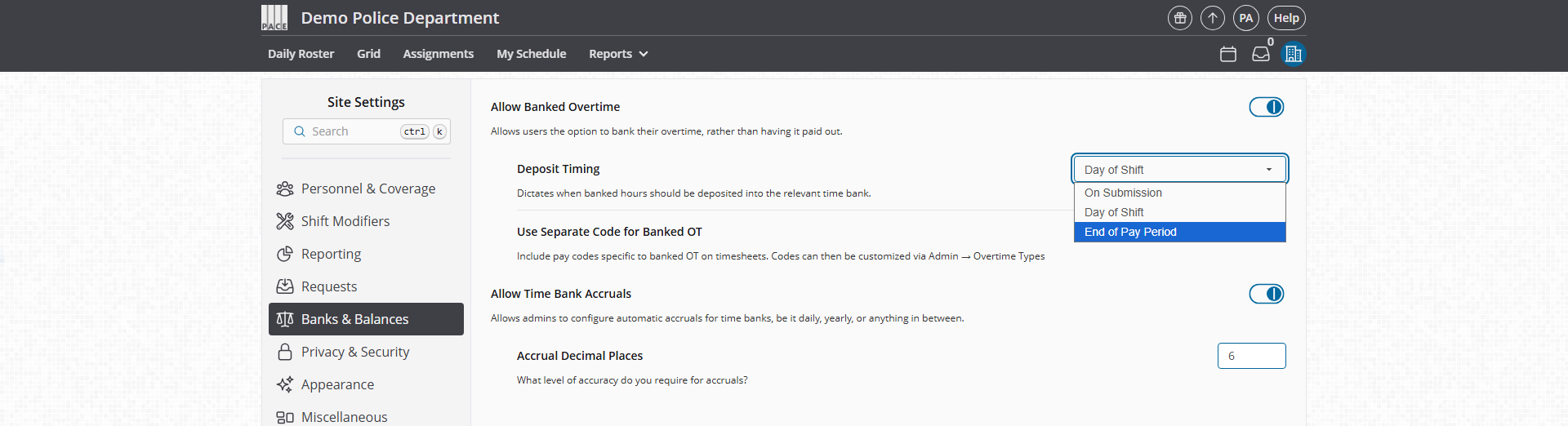Open the calendar icon in the navbar
The image size is (1568, 426).
point(1228,54)
